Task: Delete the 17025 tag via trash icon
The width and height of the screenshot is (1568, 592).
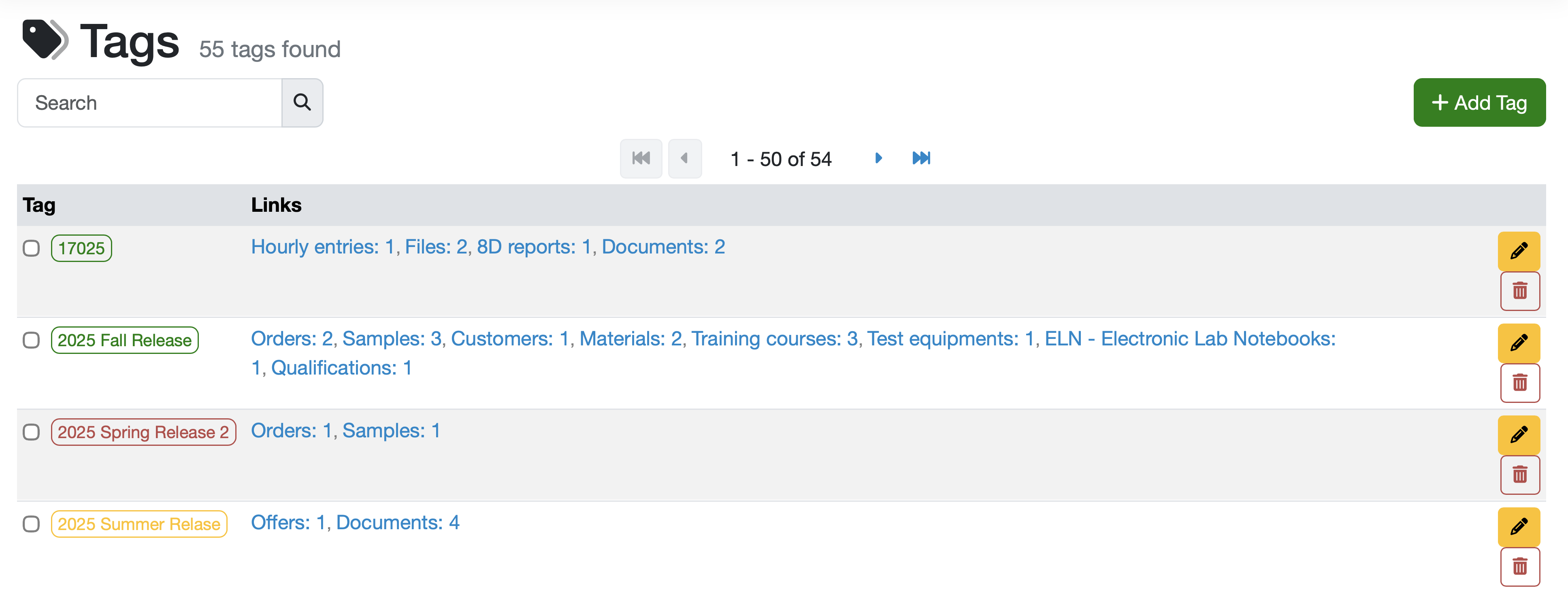Action: pyautogui.click(x=1519, y=291)
